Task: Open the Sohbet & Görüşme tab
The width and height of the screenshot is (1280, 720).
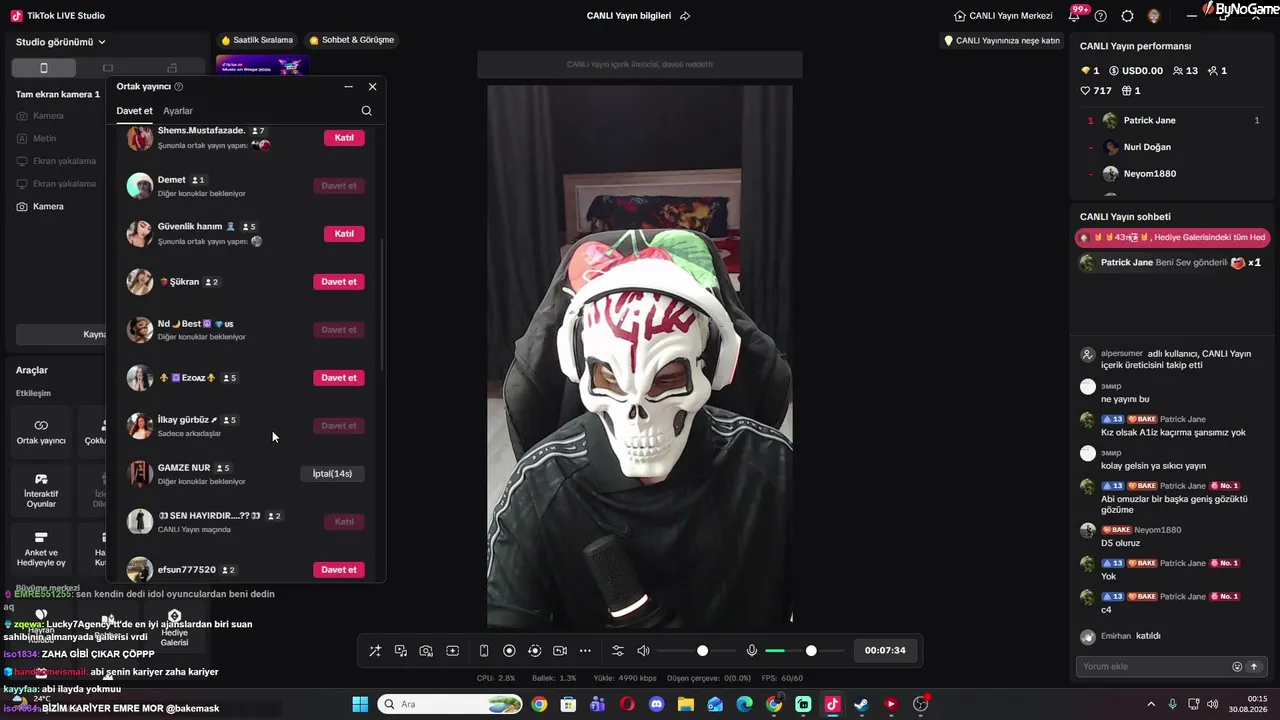Action: 352,40
